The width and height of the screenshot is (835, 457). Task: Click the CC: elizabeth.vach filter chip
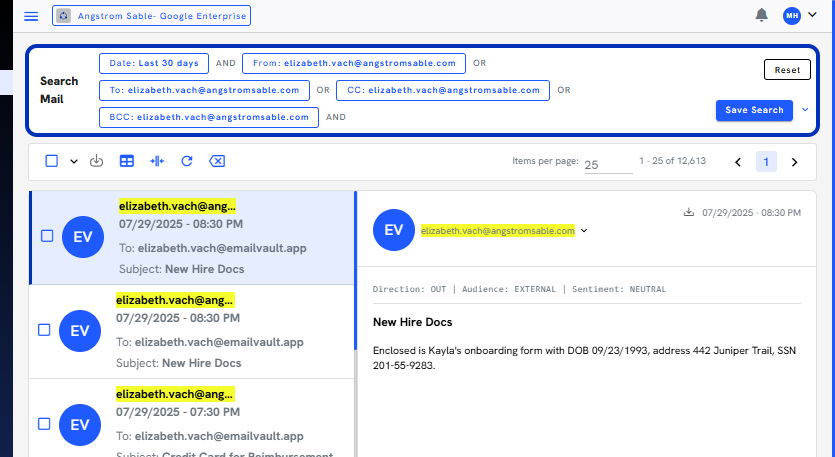pos(443,91)
